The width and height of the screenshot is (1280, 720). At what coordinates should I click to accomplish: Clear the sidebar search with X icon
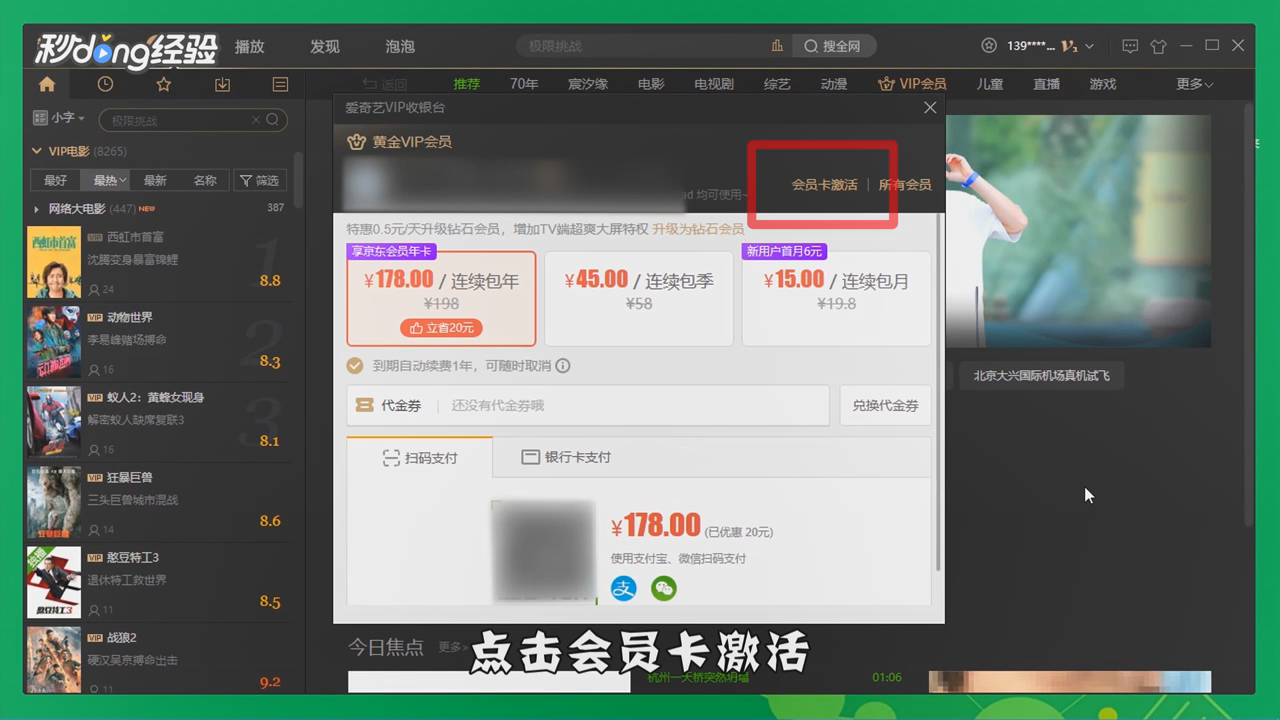pos(256,120)
